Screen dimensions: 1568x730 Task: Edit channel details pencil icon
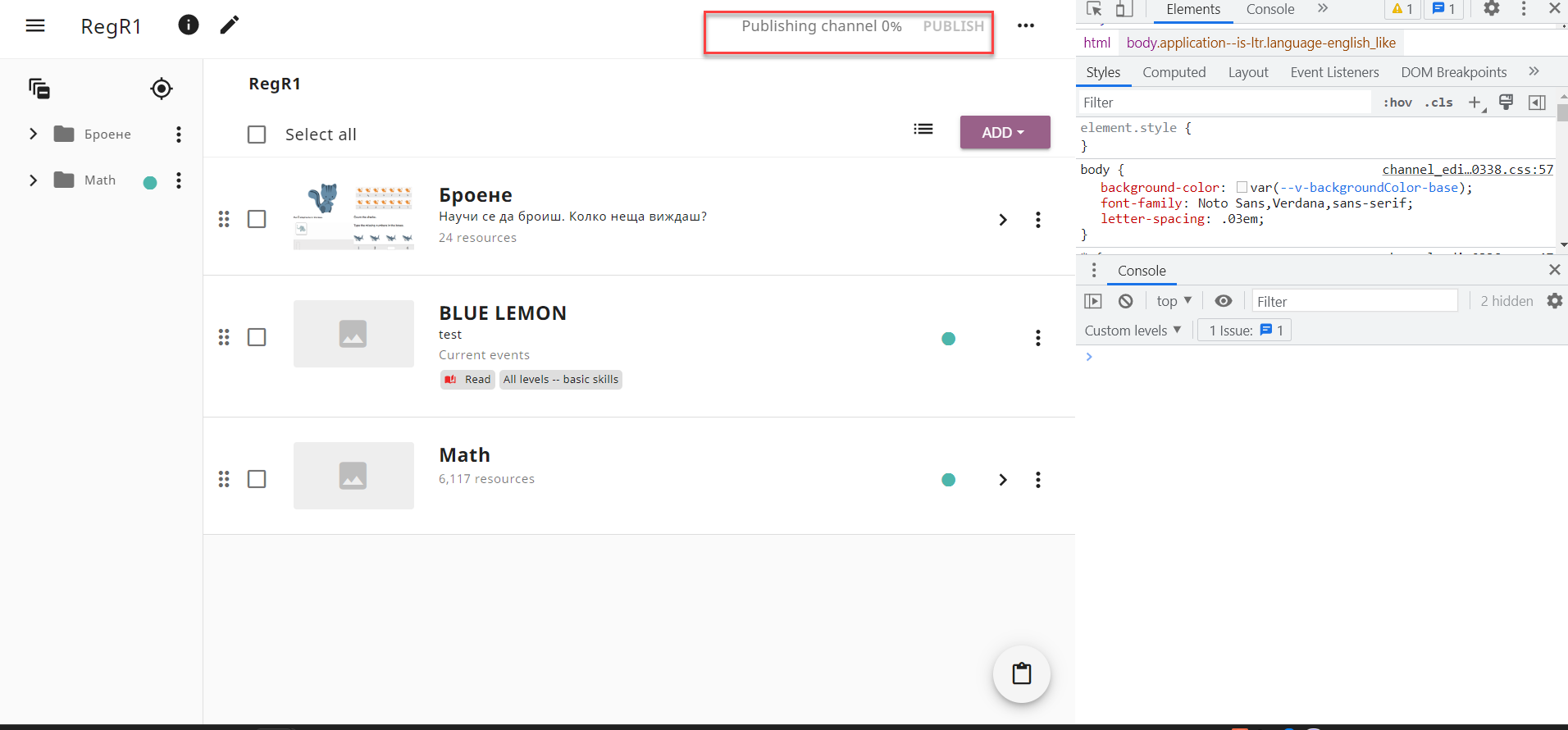click(230, 25)
